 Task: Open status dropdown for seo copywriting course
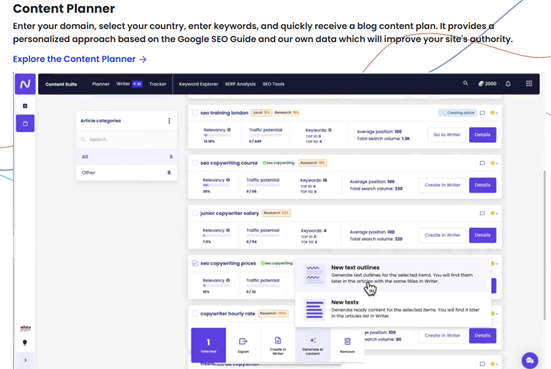point(494,163)
